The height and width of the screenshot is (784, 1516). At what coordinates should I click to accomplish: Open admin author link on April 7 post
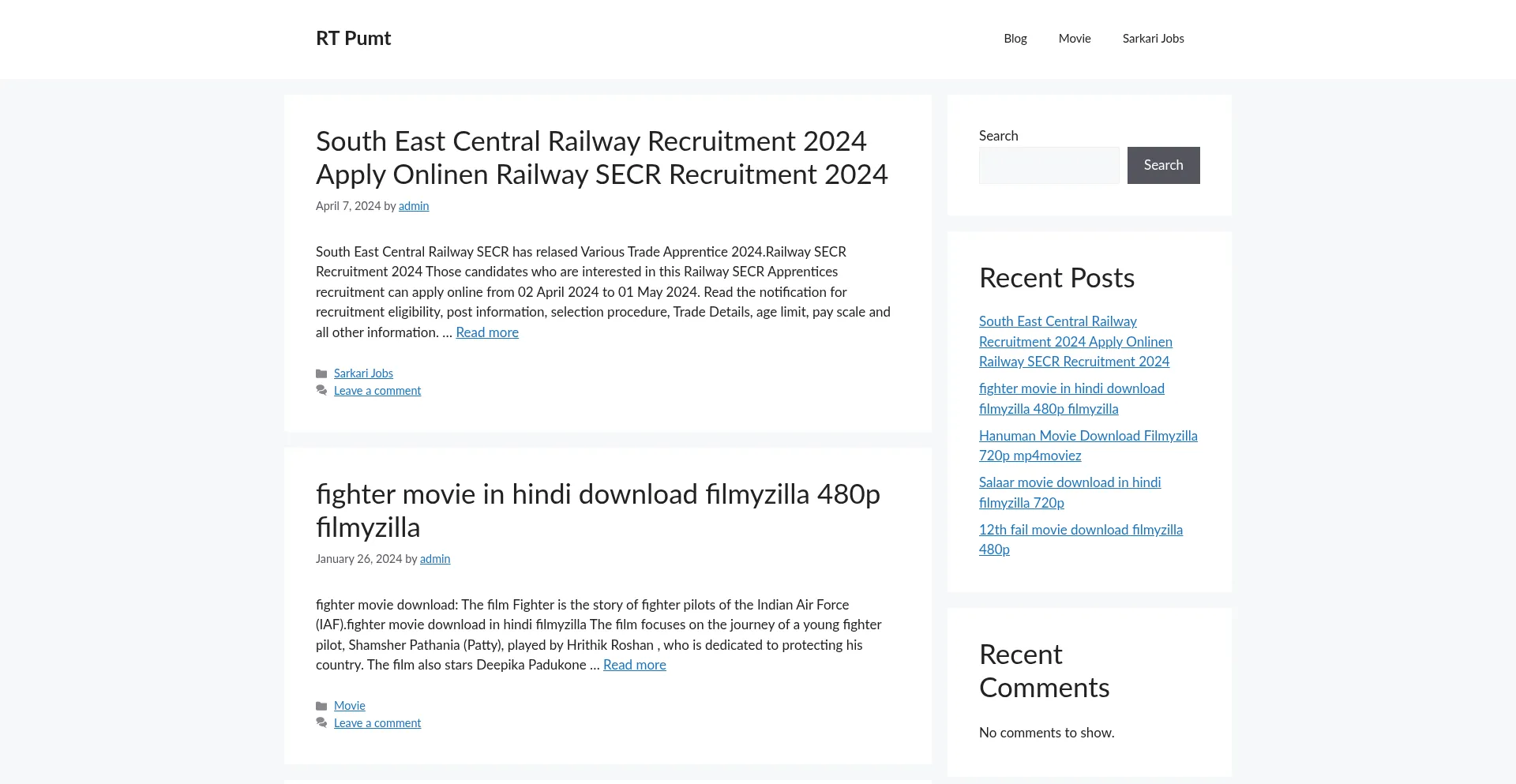click(x=413, y=206)
